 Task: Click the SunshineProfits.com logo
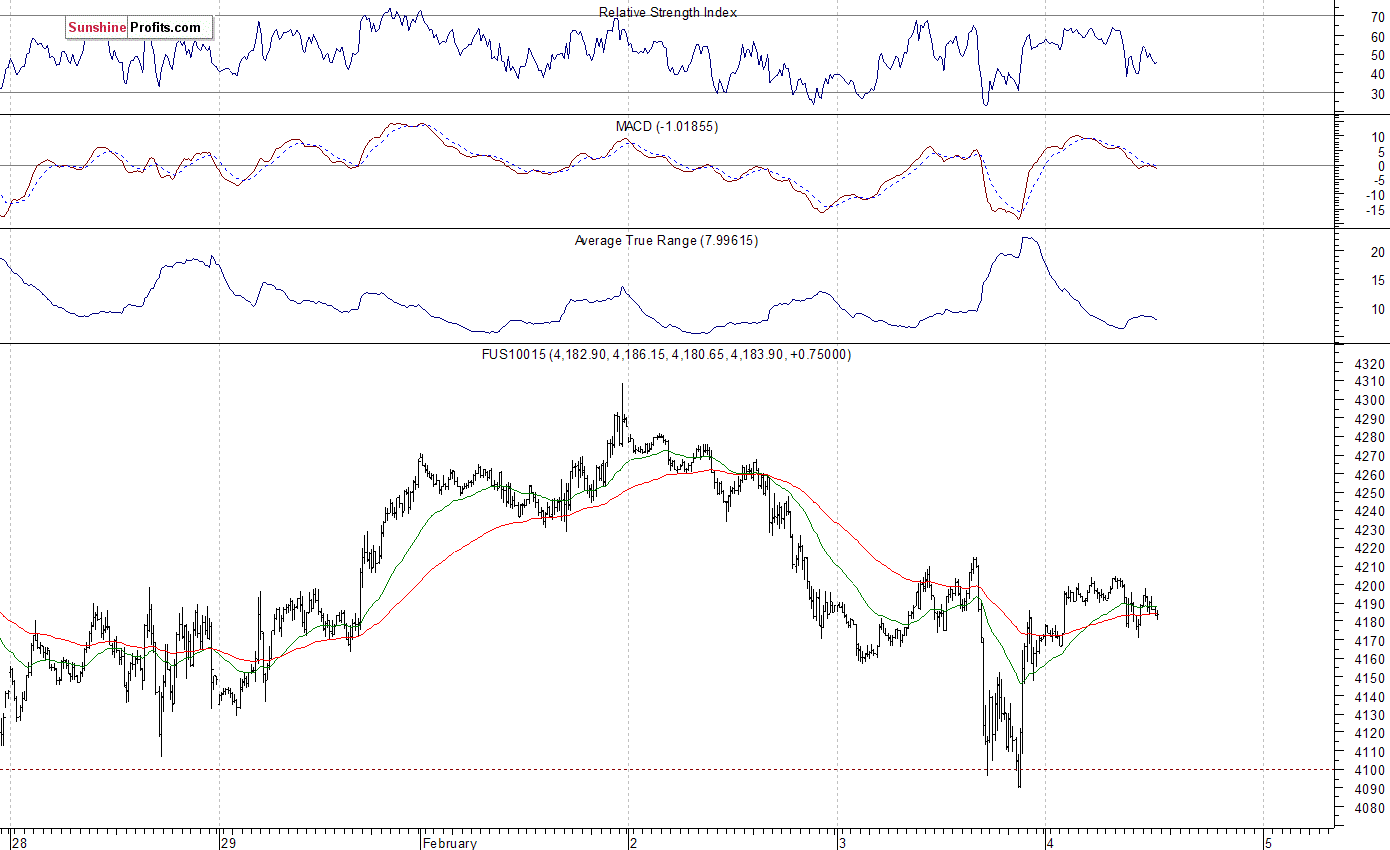(x=139, y=28)
